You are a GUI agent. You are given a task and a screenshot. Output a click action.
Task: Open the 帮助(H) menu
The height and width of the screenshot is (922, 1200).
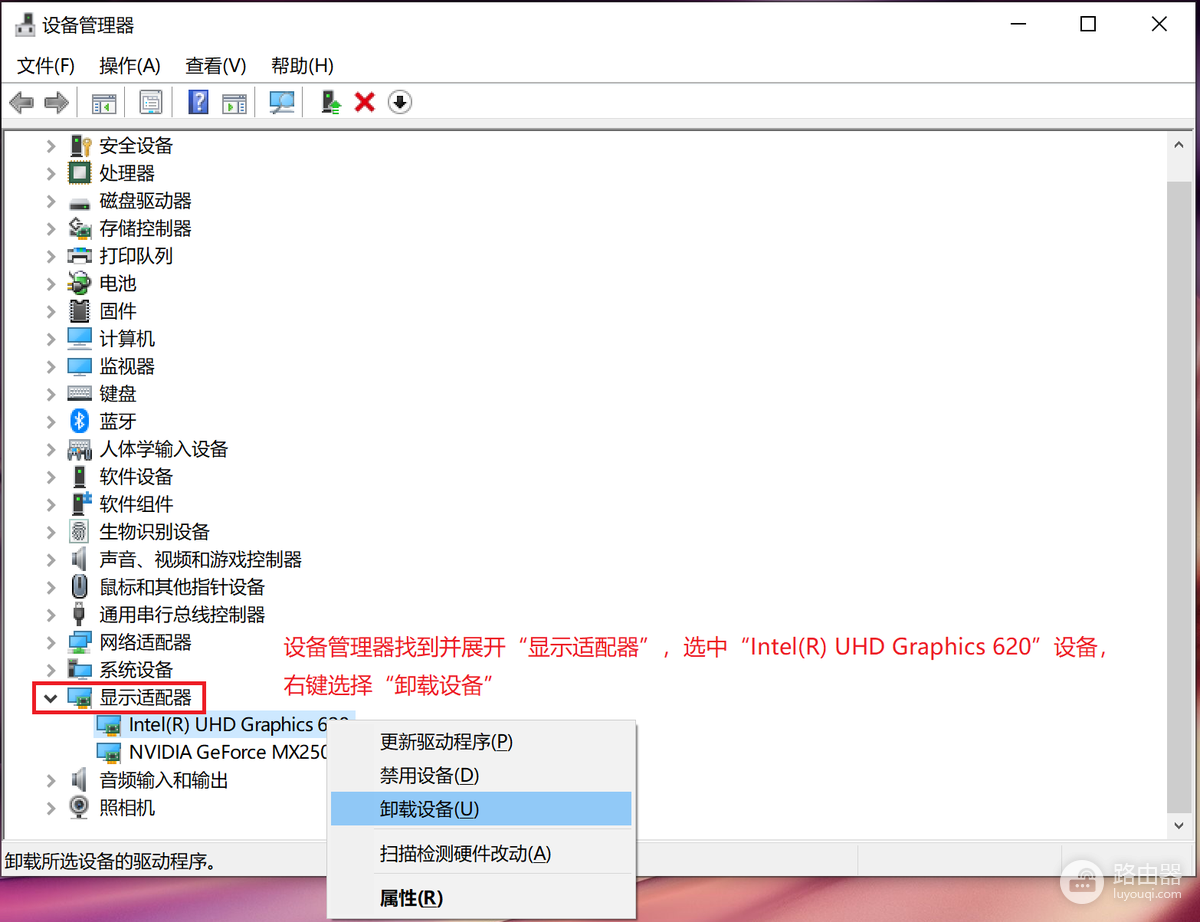pos(302,66)
